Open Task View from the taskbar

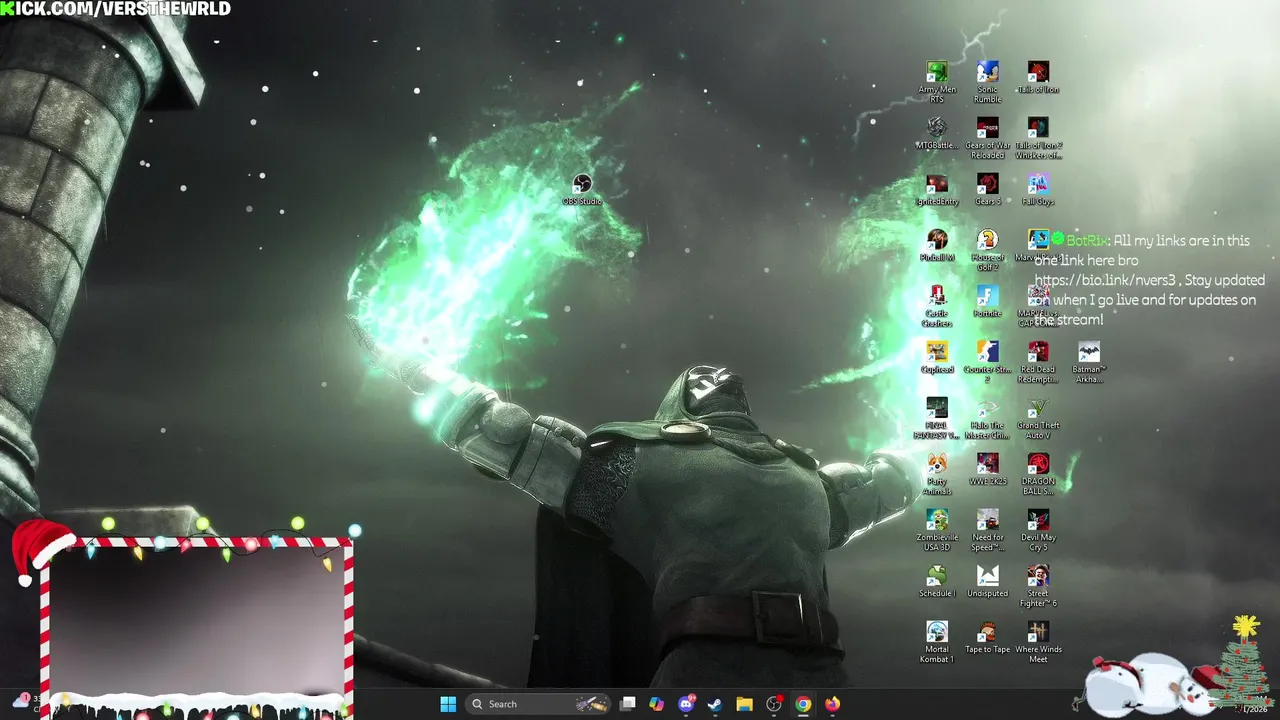click(x=627, y=704)
